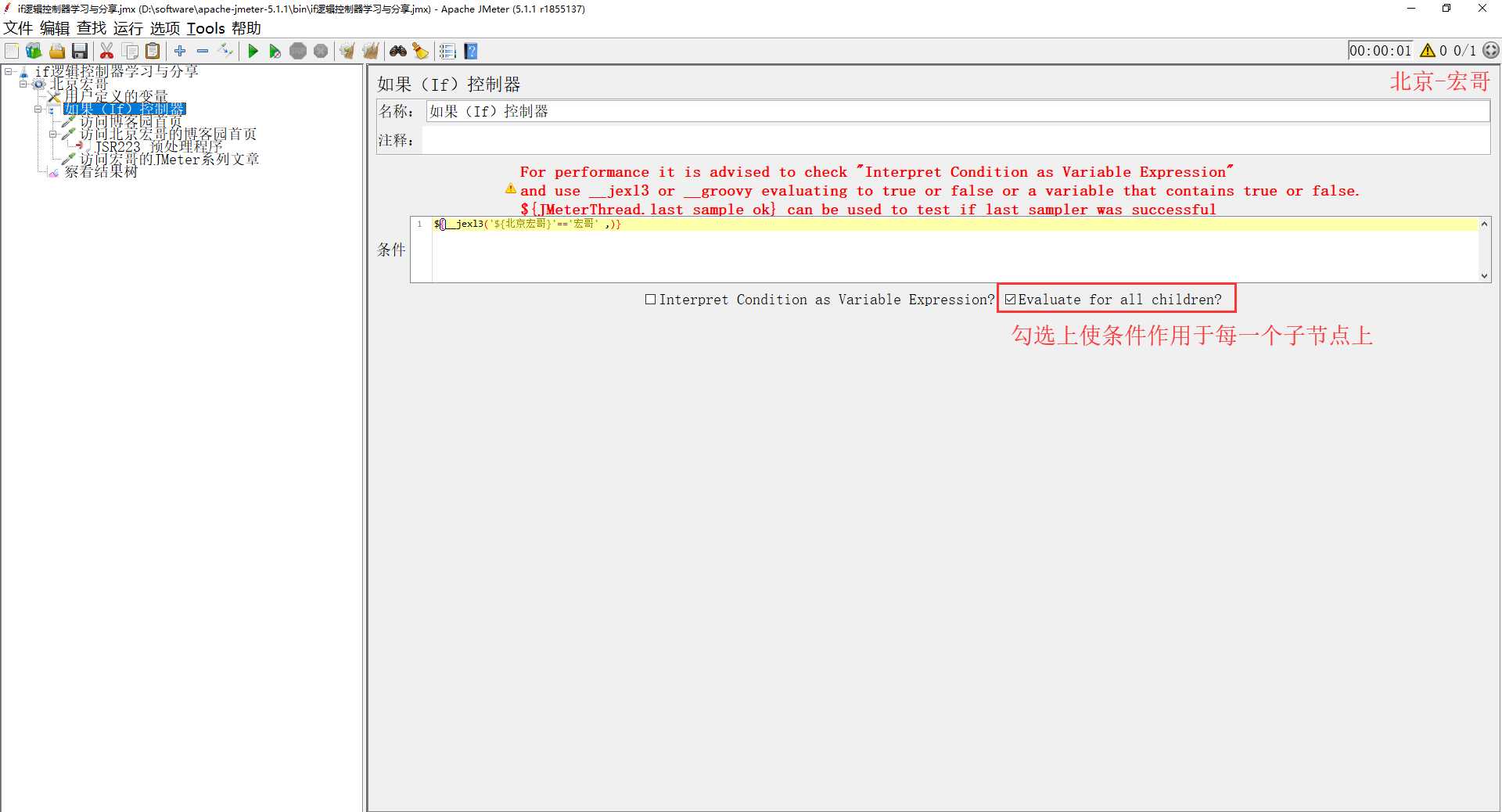
Task: Click the condition editor scroll up arrow
Action: 1484,224
